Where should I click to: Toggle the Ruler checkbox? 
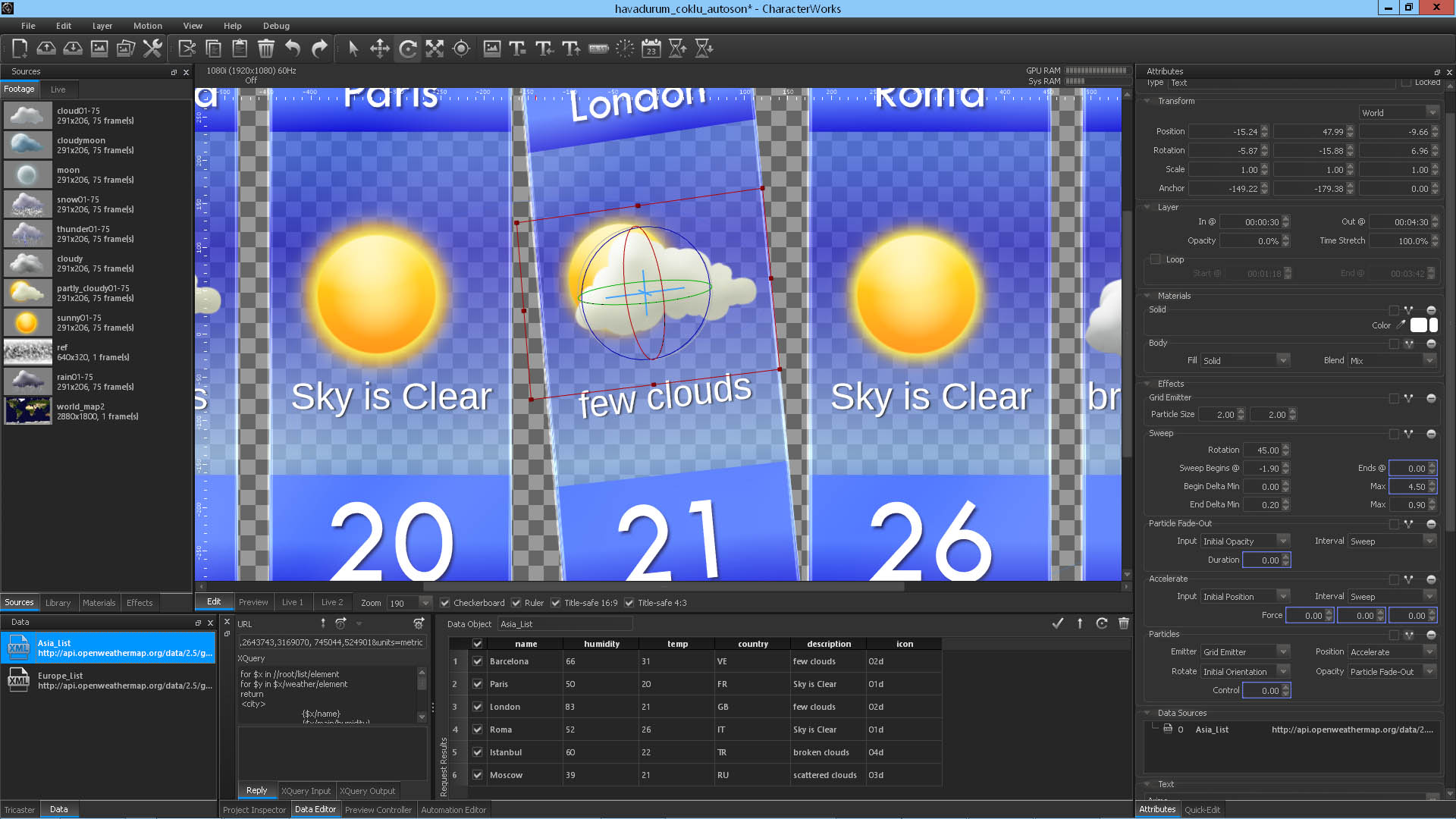(x=516, y=603)
